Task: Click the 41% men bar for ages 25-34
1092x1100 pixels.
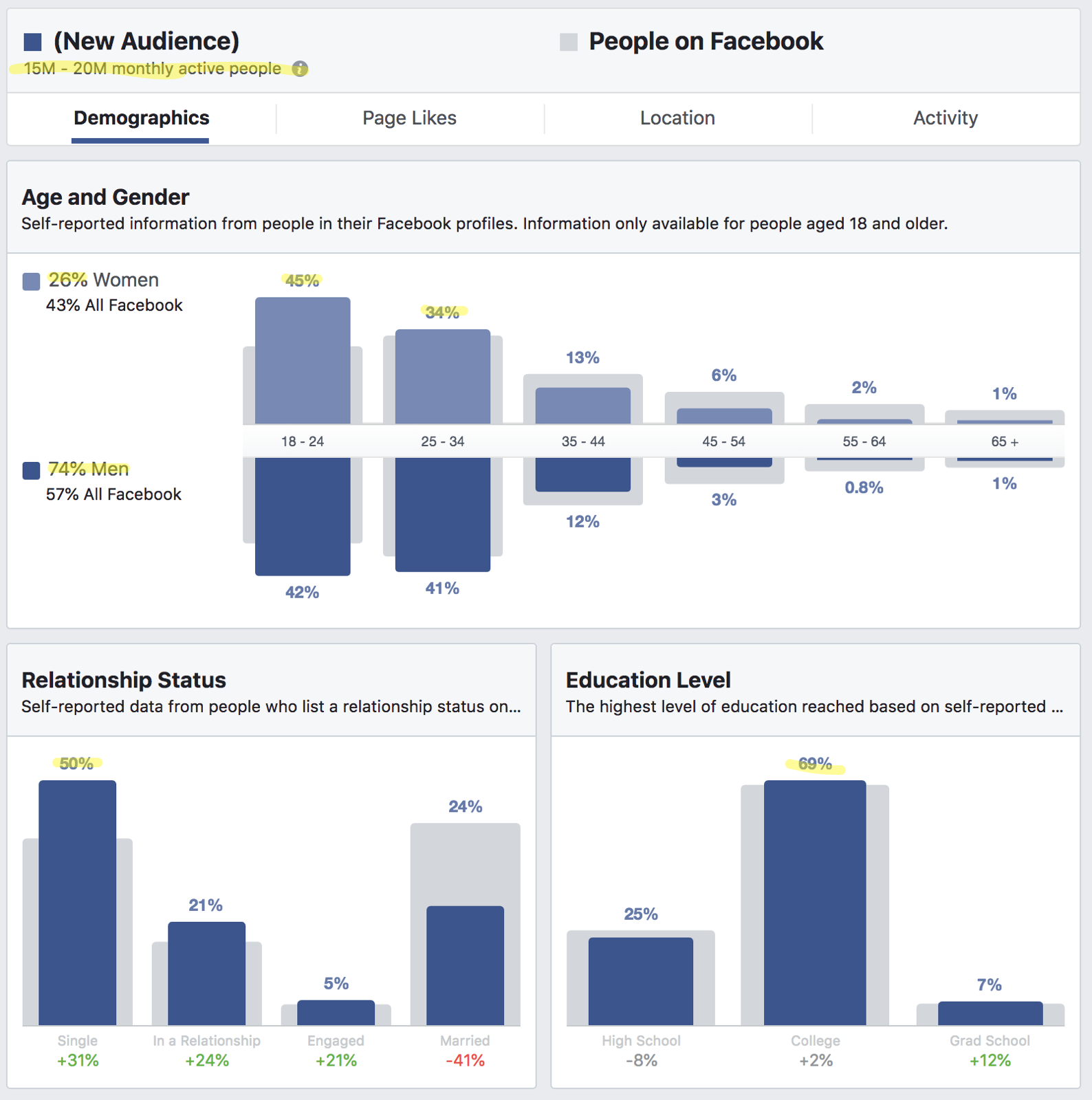Action: click(x=443, y=514)
